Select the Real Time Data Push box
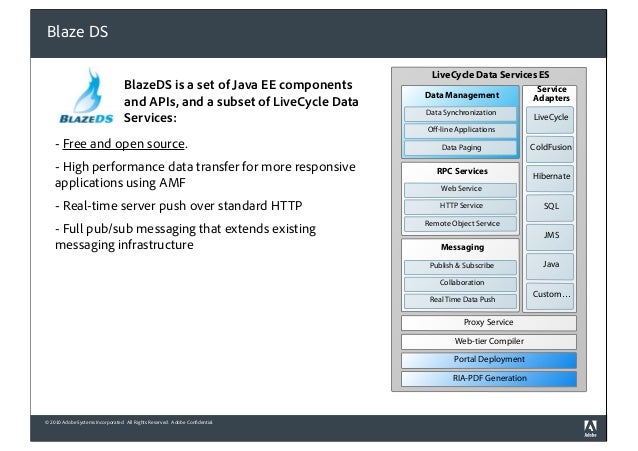 point(461,300)
